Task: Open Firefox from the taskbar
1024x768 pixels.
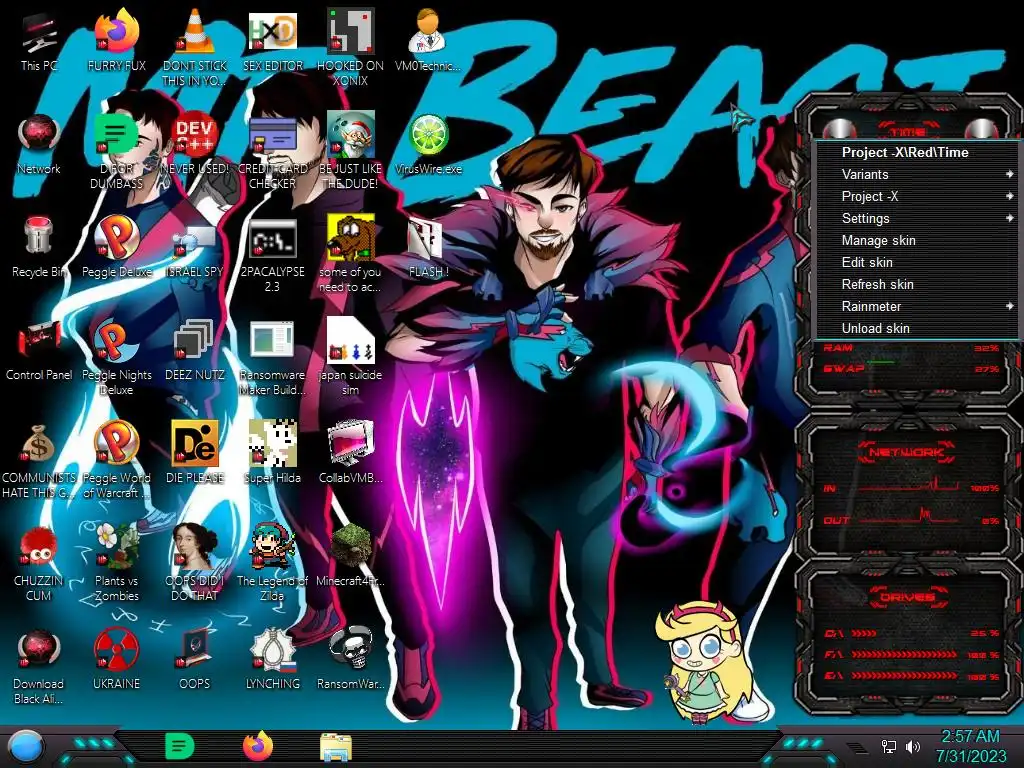Action: click(258, 746)
